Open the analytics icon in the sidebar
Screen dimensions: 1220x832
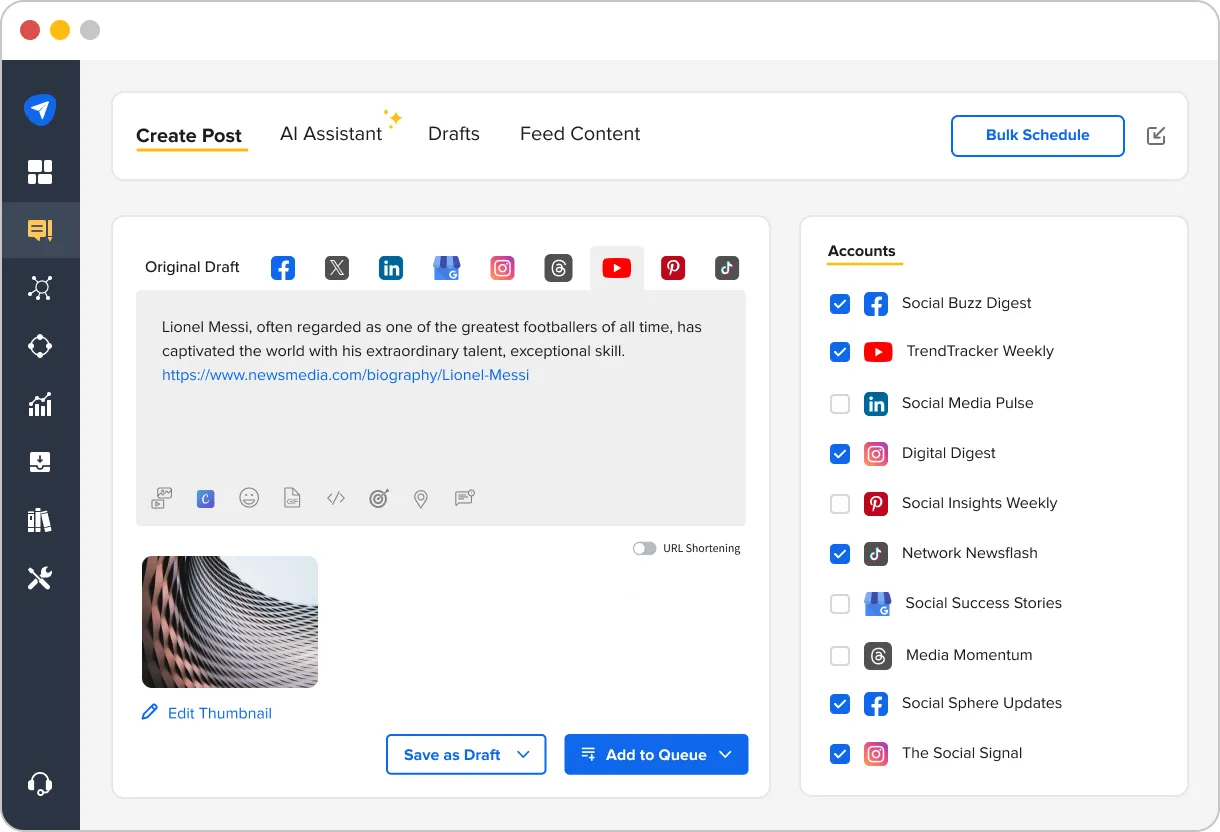41,404
